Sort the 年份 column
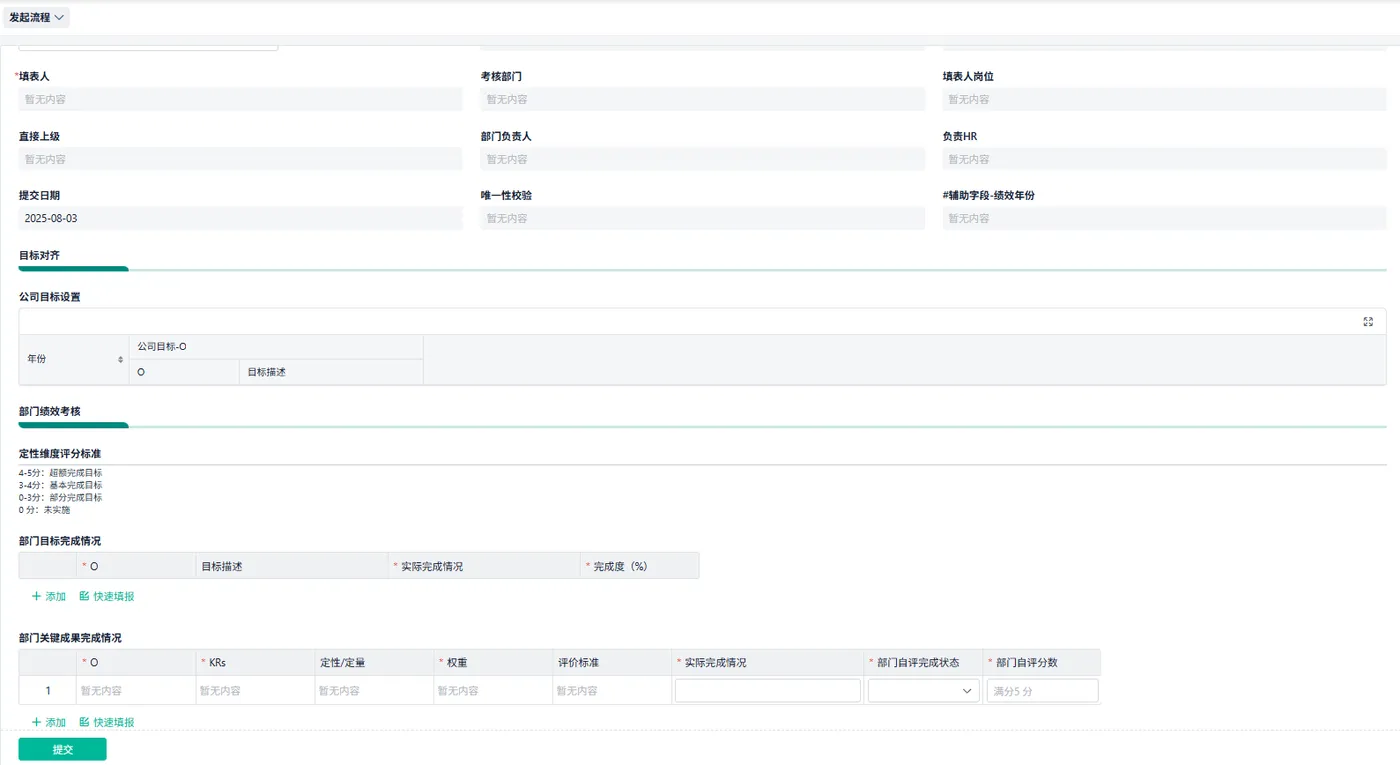The height and width of the screenshot is (765, 1400). [x=121, y=359]
